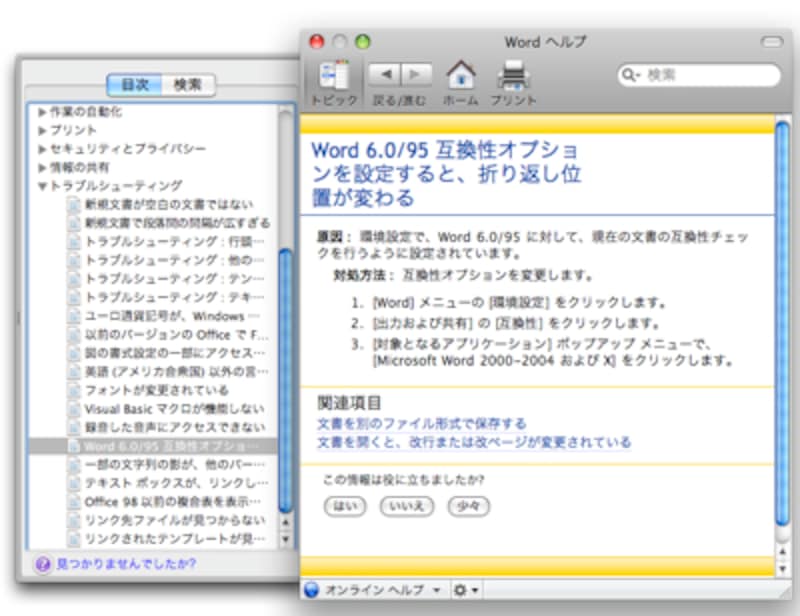
Task: Open link 文書を別のファイル形式で保存する
Action: click(421, 424)
